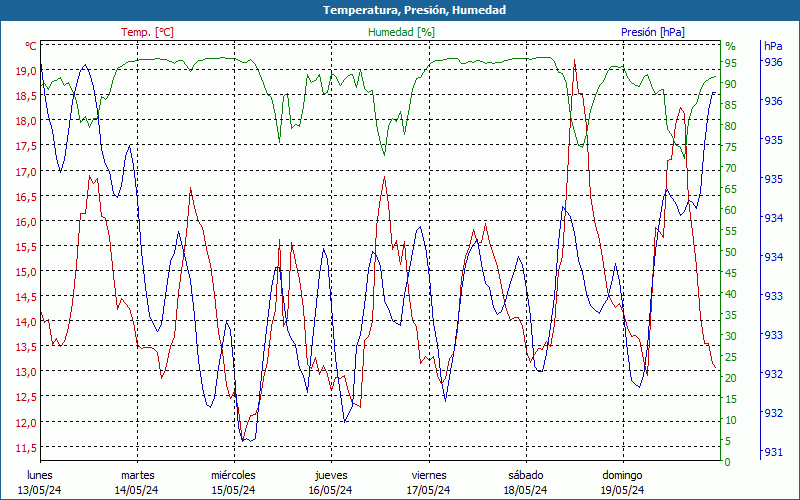Click the miércoles day label
800x500 pixels.
pyautogui.click(x=234, y=476)
